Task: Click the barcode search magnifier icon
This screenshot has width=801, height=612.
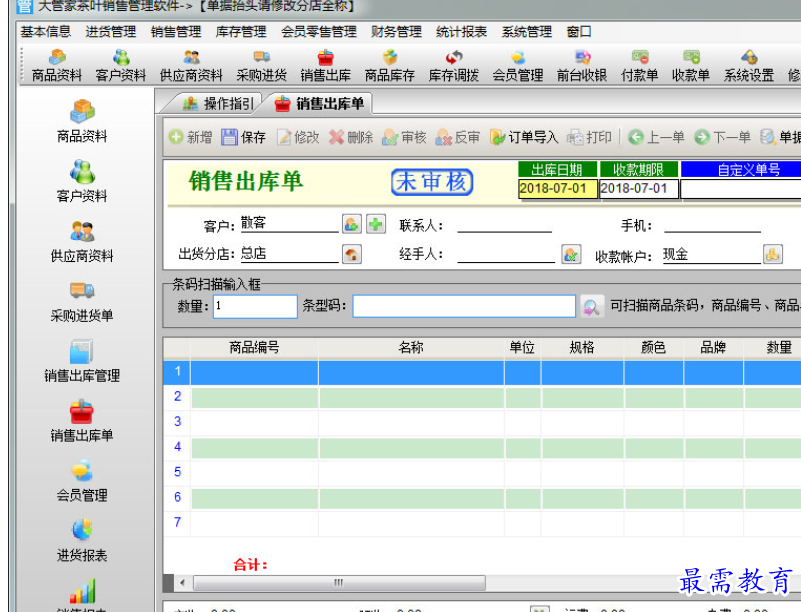Action: 592,307
